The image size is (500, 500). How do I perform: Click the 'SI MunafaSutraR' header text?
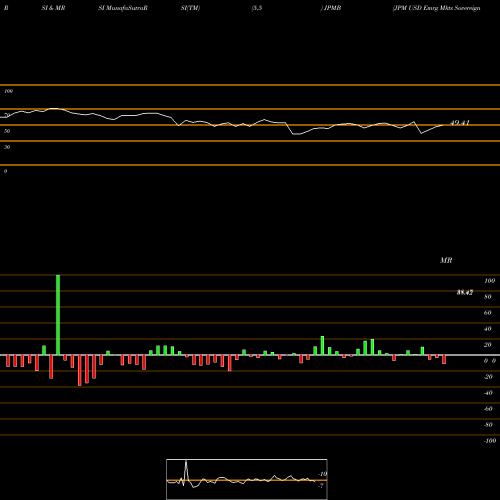point(123,8)
